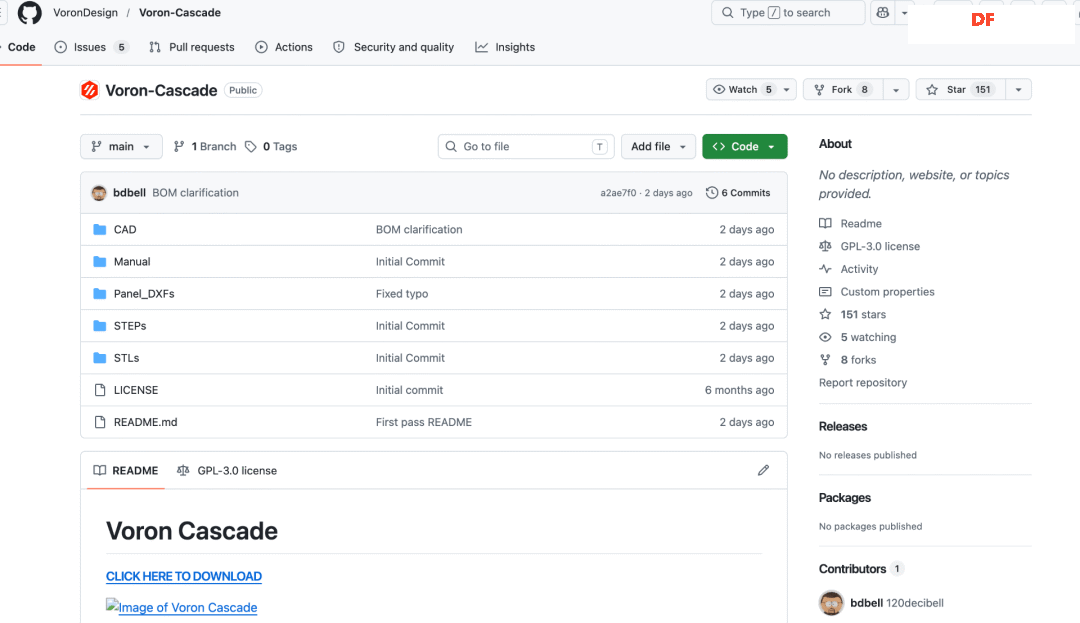This screenshot has height=623, width=1080.
Task: Toggle Watch on this repository
Action: click(x=742, y=90)
